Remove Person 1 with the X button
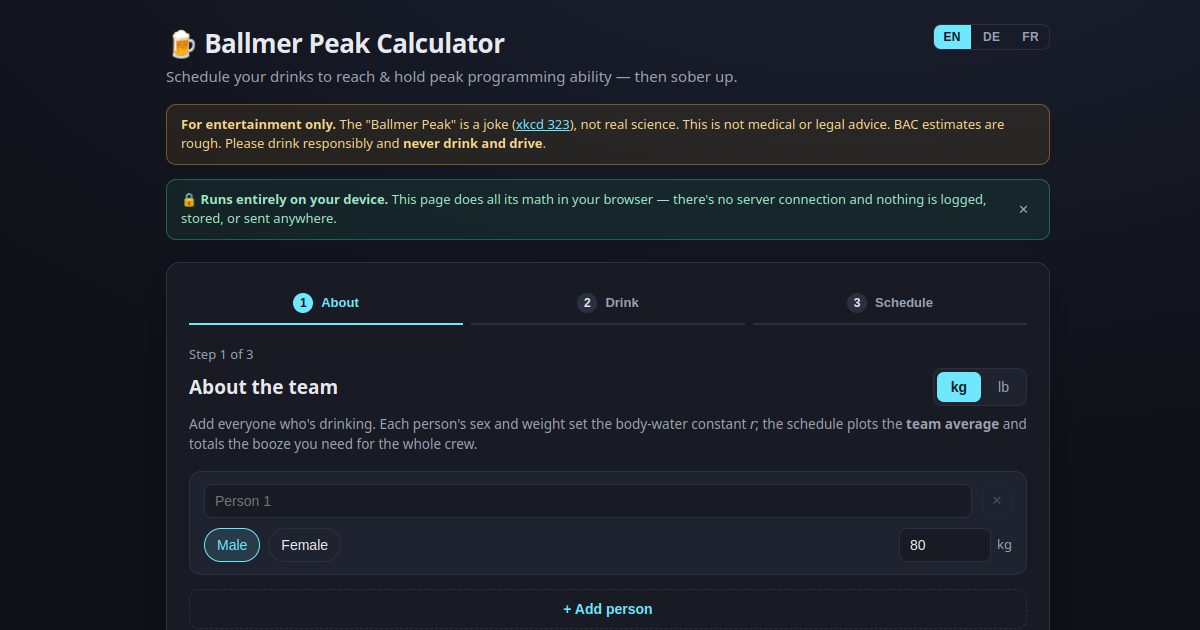1200x630 pixels. [x=996, y=500]
